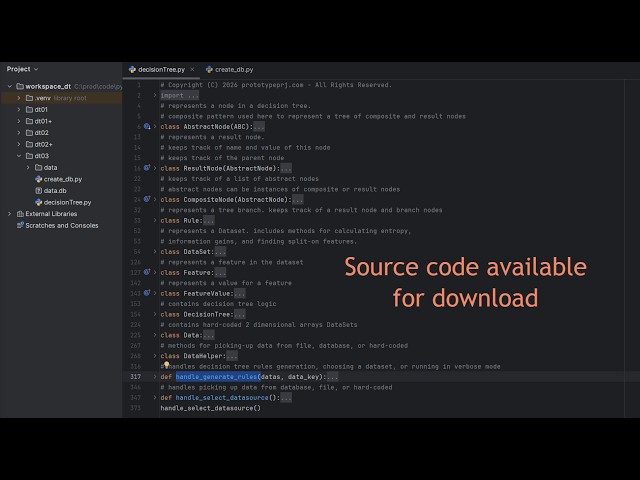Open data.db in the project tree
Image resolution: width=640 pixels, height=480 pixels.
55,191
